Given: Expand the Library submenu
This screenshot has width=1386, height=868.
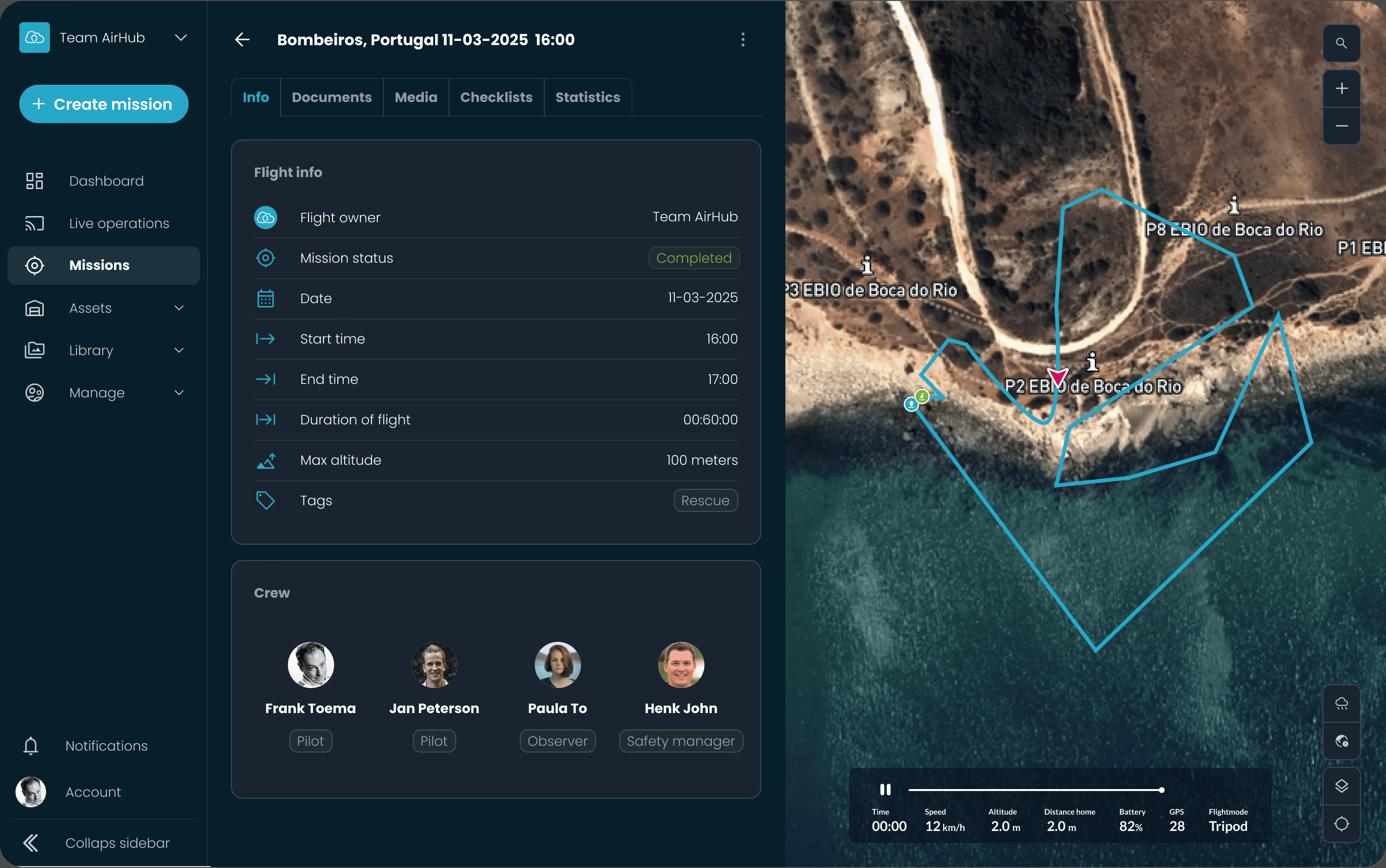Looking at the screenshot, I should [x=179, y=350].
